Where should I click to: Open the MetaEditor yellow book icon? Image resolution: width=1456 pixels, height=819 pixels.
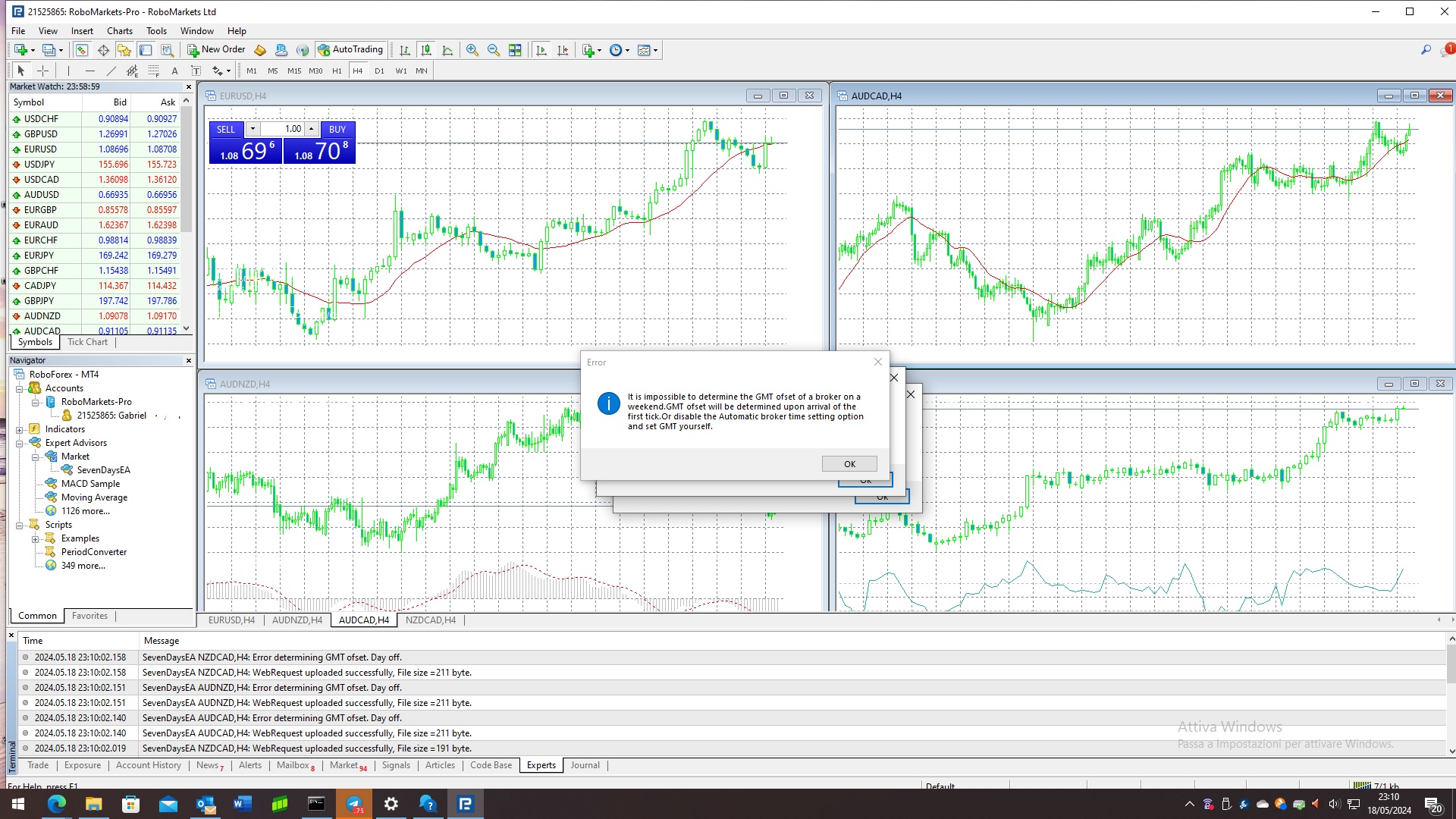pos(260,50)
